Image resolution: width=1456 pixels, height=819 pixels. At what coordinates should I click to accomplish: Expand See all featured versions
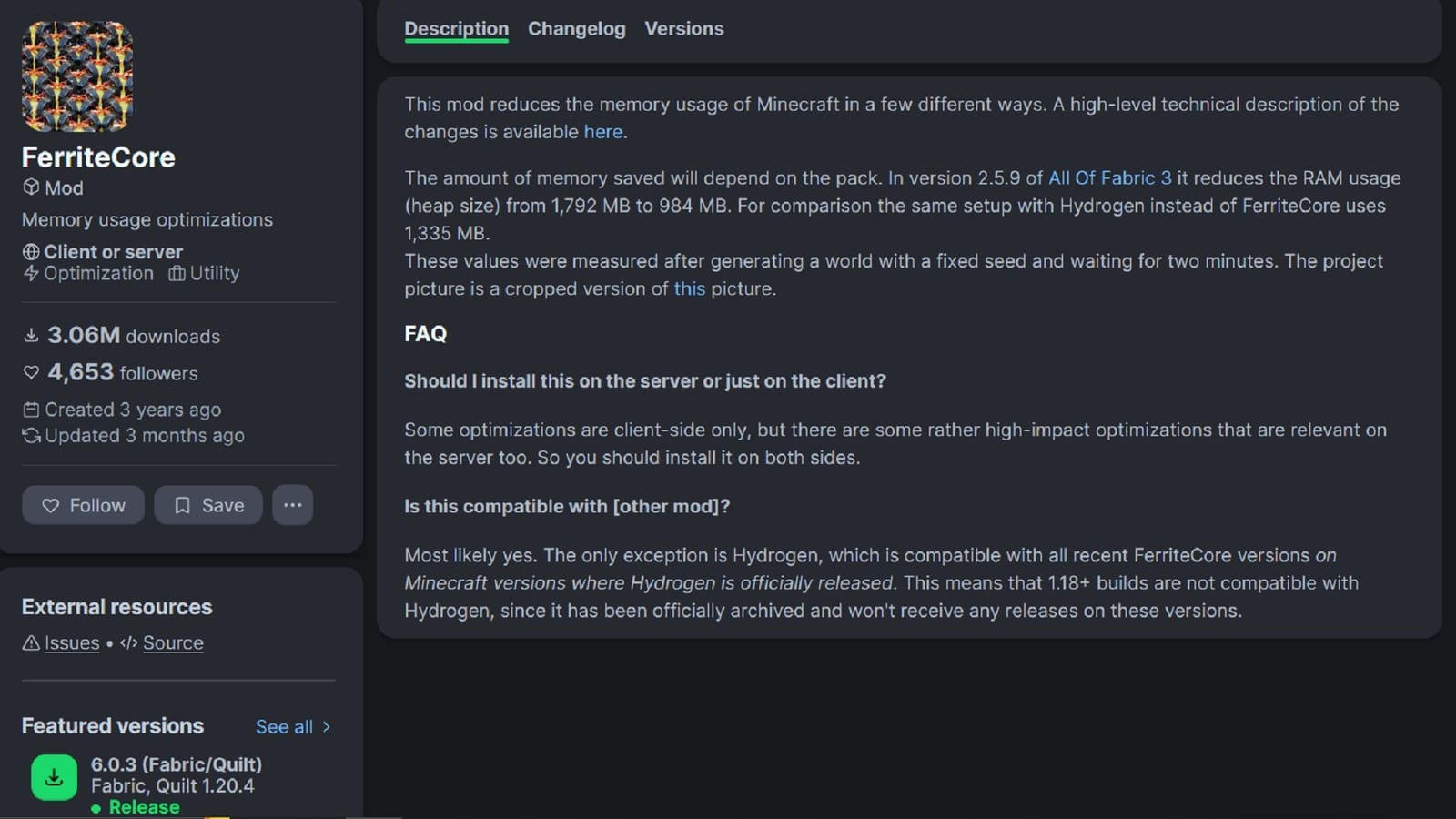click(x=284, y=726)
